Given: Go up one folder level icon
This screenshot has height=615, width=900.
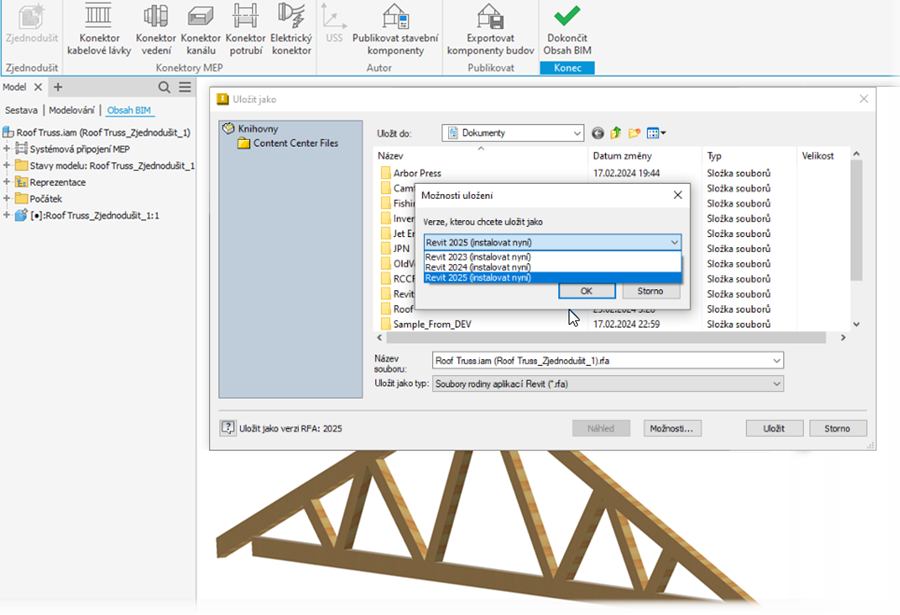Looking at the screenshot, I should pos(615,133).
